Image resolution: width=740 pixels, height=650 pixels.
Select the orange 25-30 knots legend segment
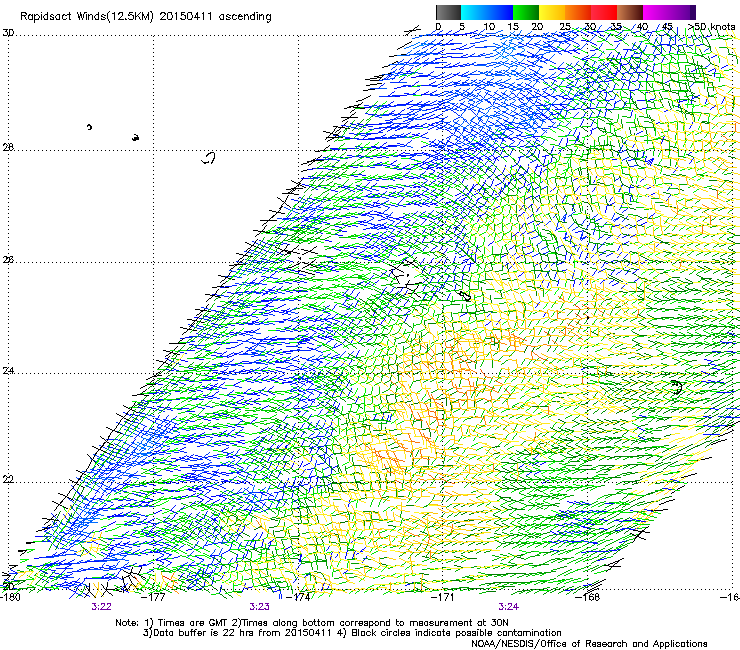click(578, 12)
